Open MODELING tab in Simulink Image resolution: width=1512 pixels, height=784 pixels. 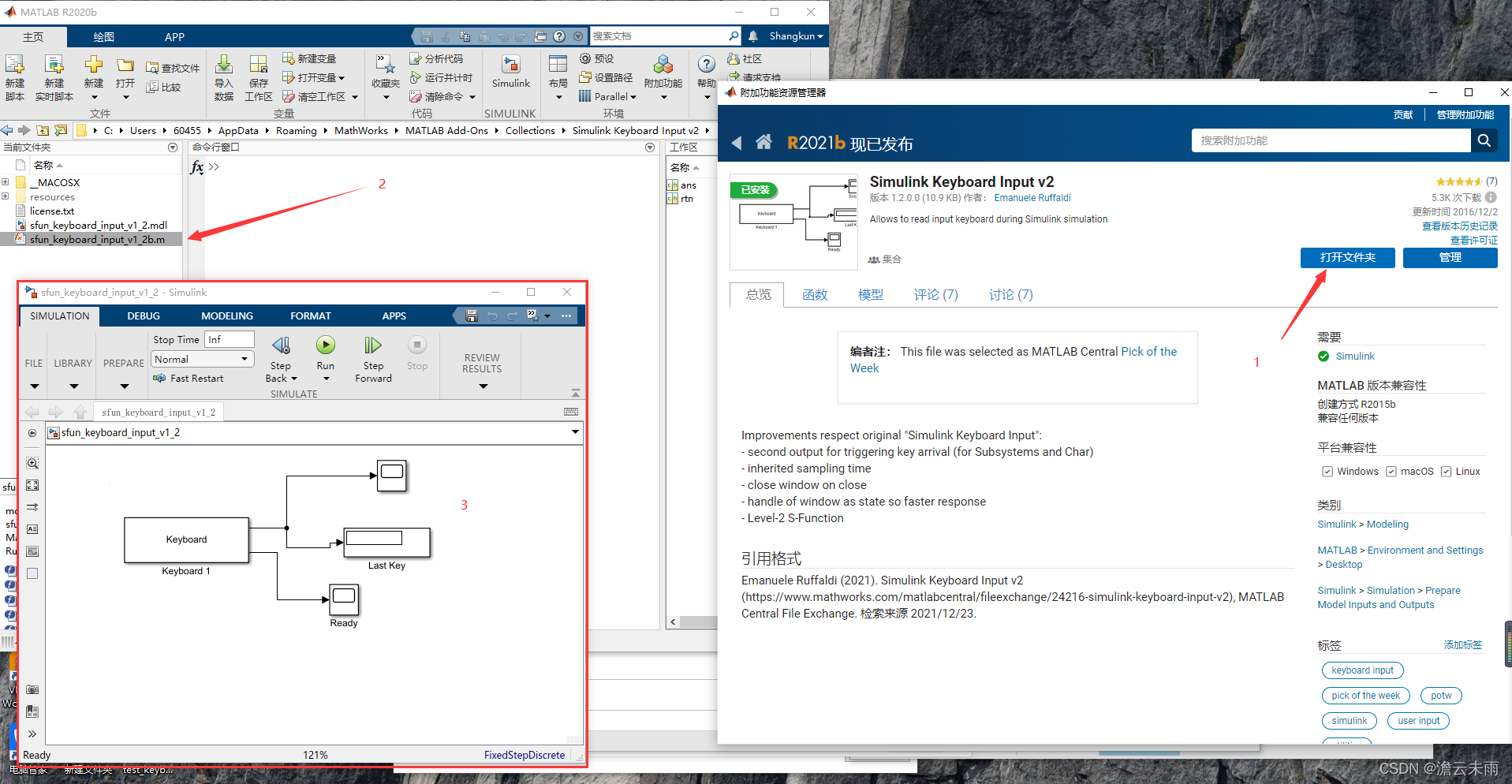(x=227, y=315)
